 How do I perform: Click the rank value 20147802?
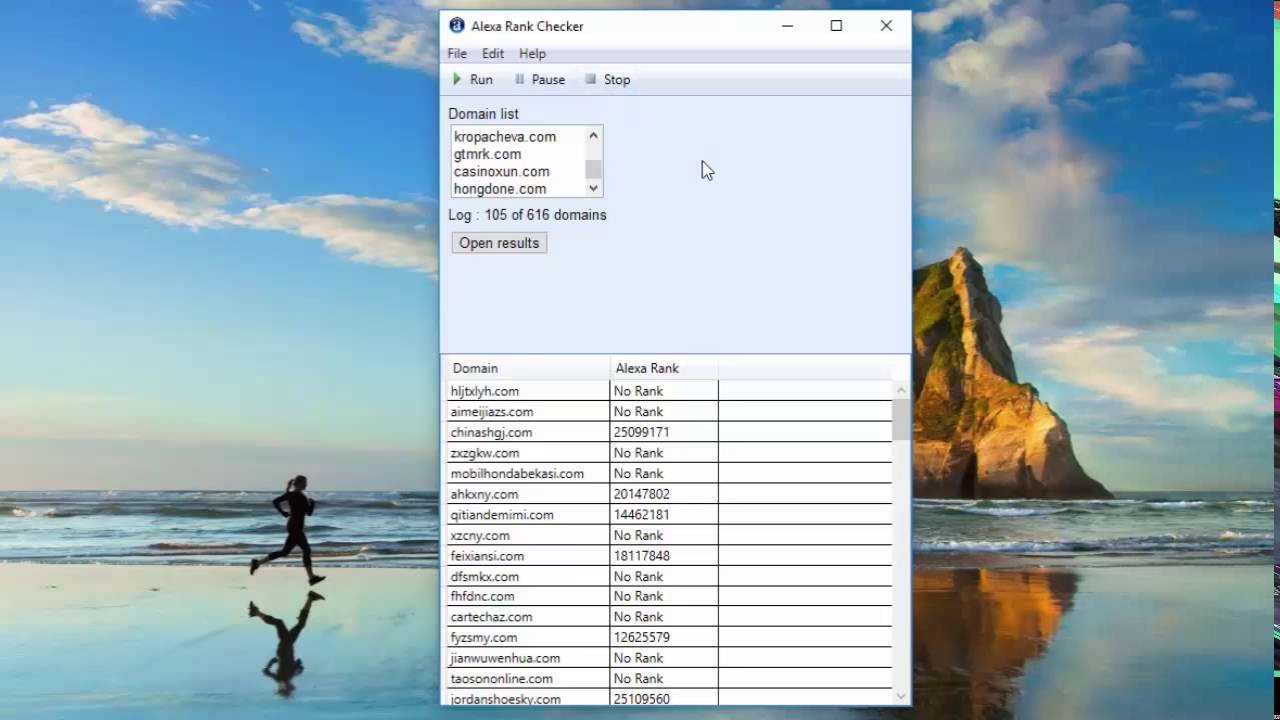[x=641, y=494]
